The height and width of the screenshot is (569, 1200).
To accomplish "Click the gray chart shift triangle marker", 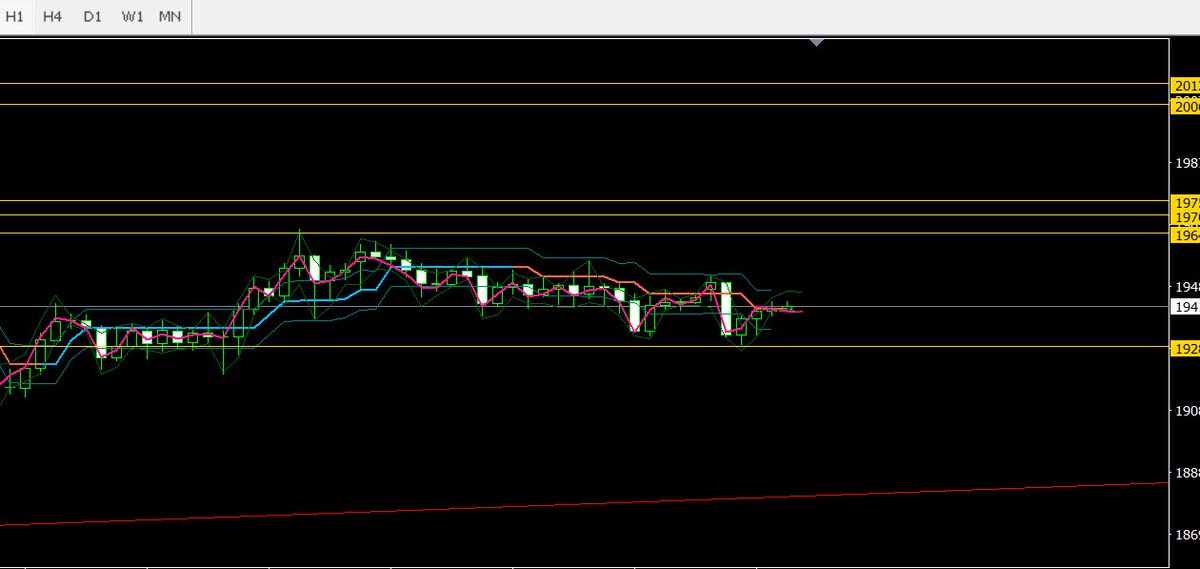I will (x=817, y=42).
